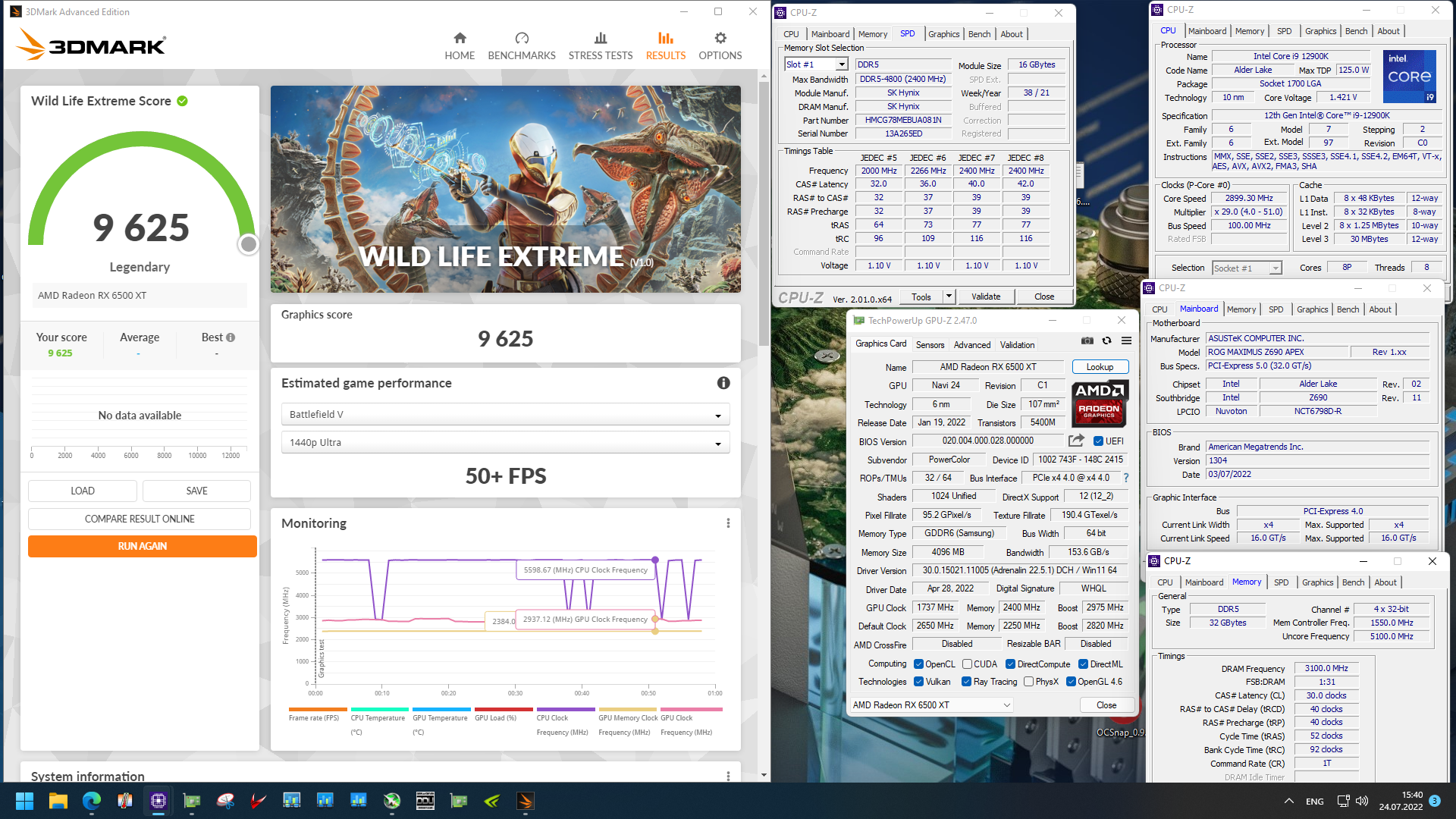Open the System information three-dot menu

728,776
